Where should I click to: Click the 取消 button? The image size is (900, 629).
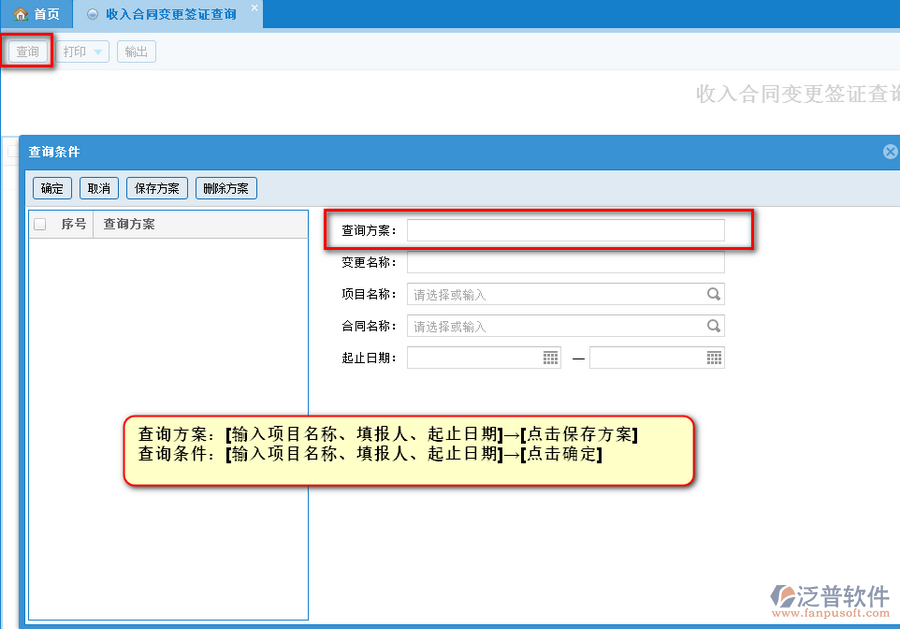pyautogui.click(x=98, y=188)
